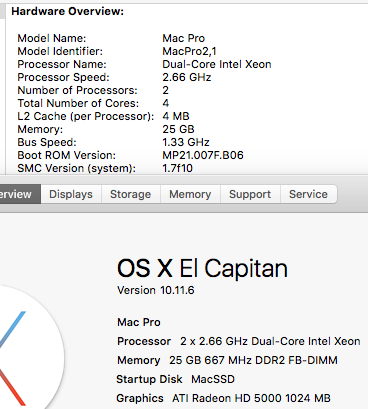Go to the Service tab
This screenshot has width=368, height=409.
(308, 194)
